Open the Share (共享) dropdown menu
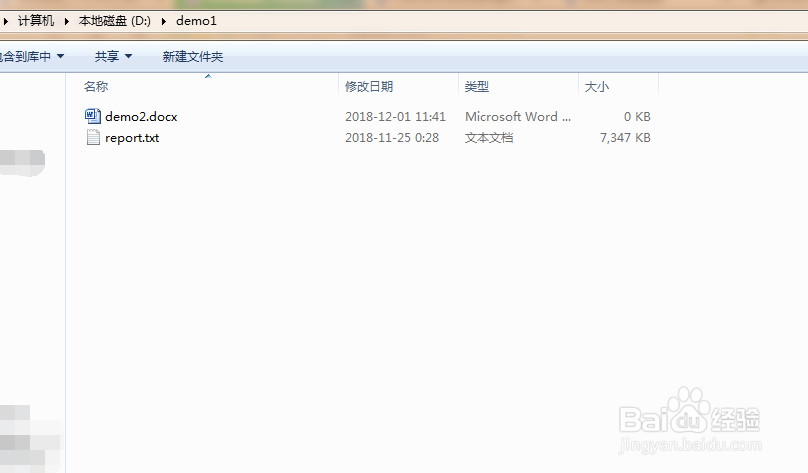The image size is (808, 473). tap(113, 56)
